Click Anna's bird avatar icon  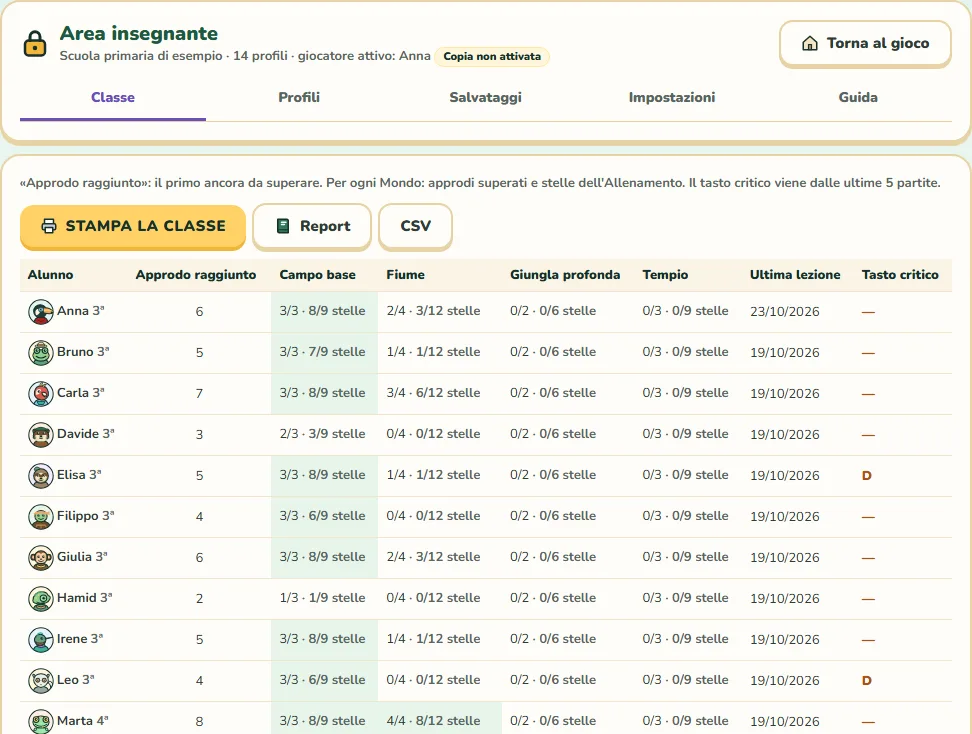(x=41, y=311)
